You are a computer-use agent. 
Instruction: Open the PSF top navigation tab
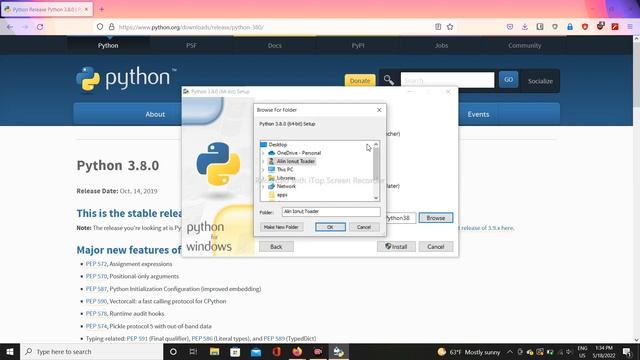pos(191,46)
